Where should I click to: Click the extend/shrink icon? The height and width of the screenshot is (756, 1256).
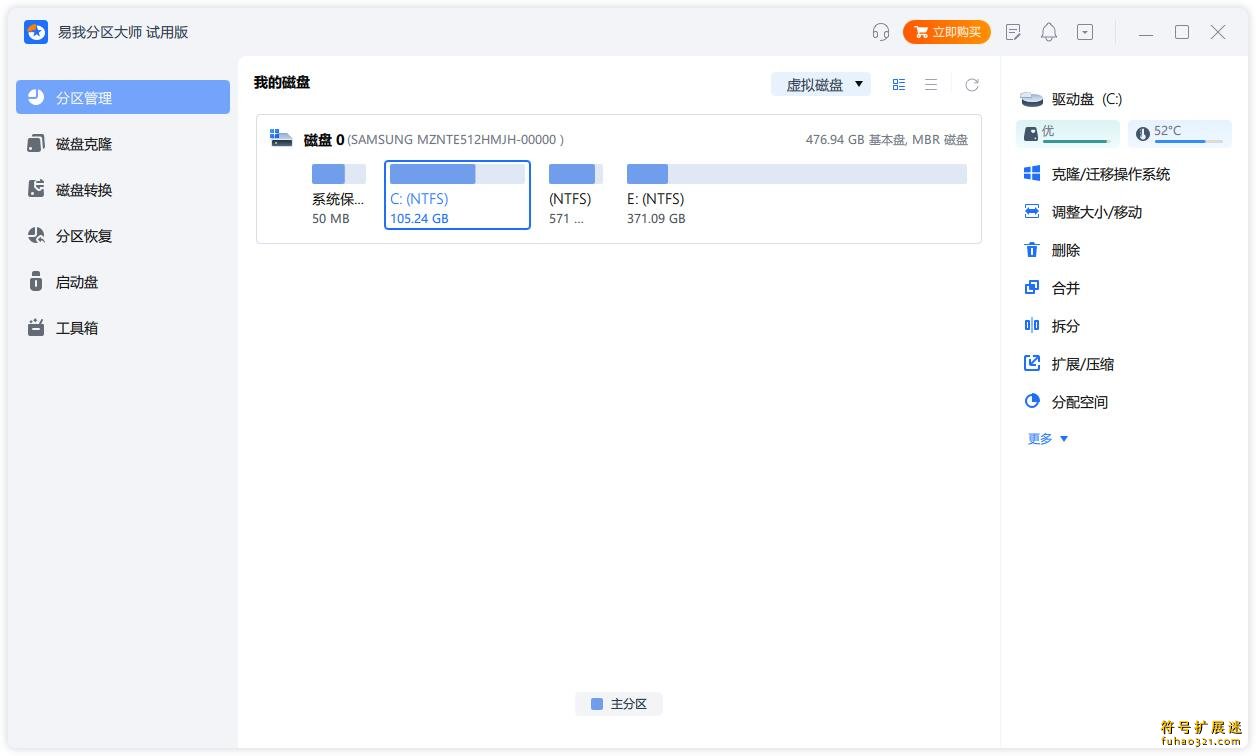coord(1032,364)
